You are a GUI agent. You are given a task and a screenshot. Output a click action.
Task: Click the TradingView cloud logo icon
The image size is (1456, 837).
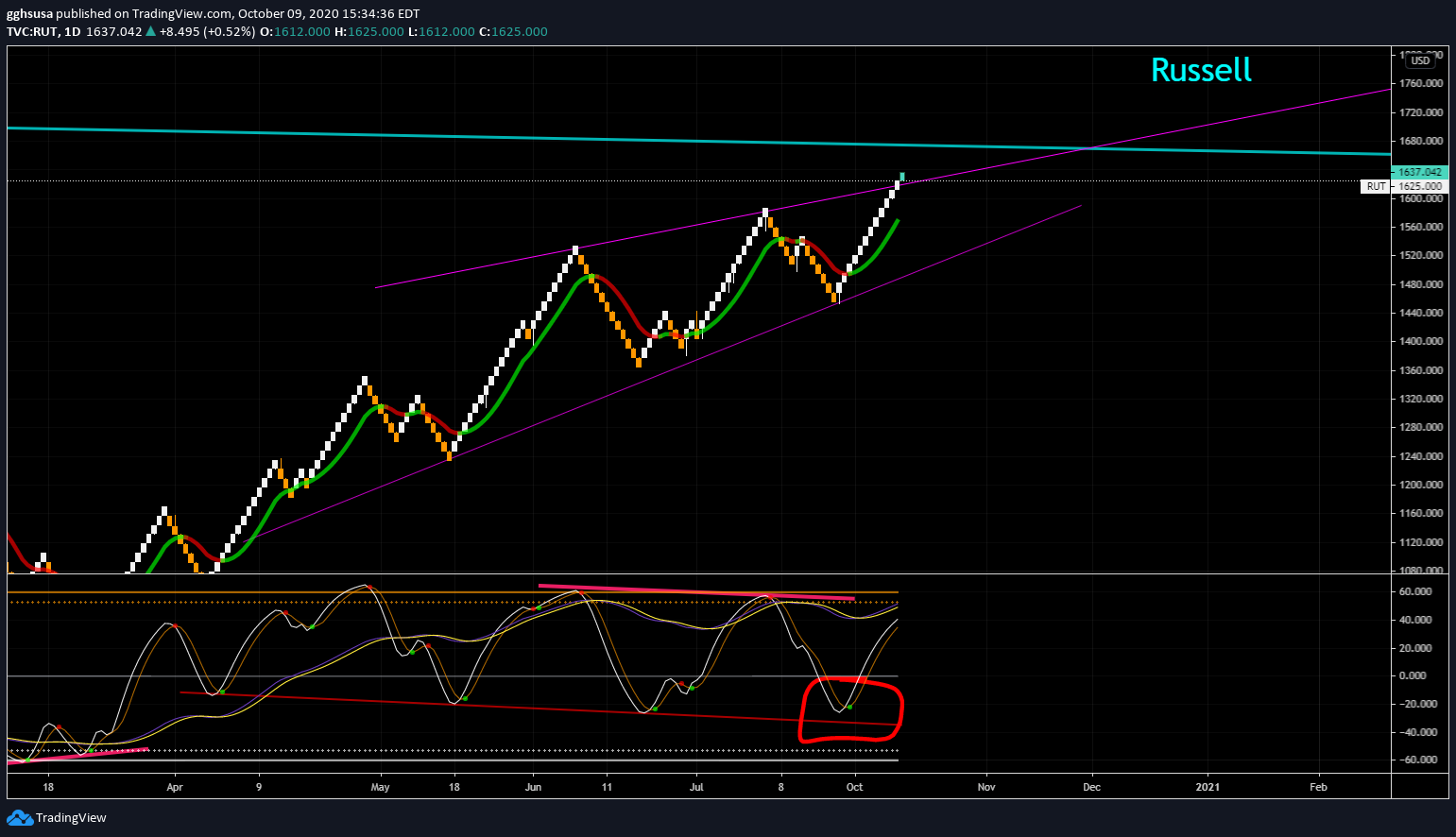pos(19,817)
